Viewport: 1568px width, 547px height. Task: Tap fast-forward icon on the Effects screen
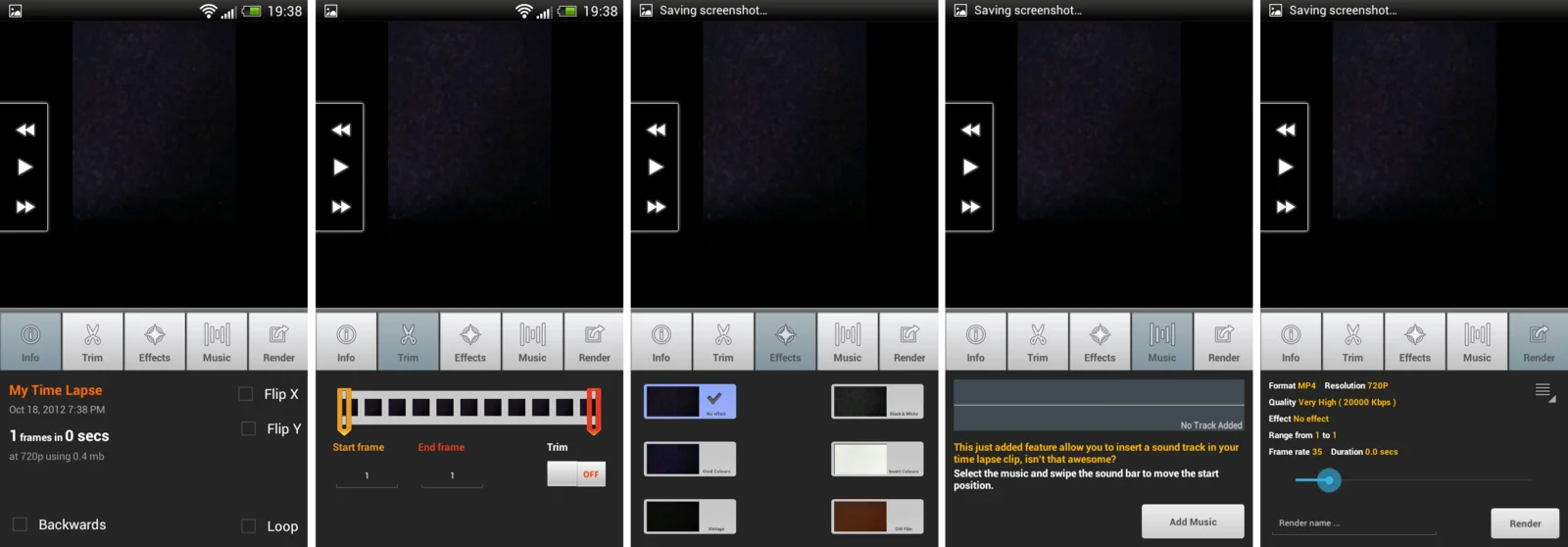pyautogui.click(x=656, y=207)
